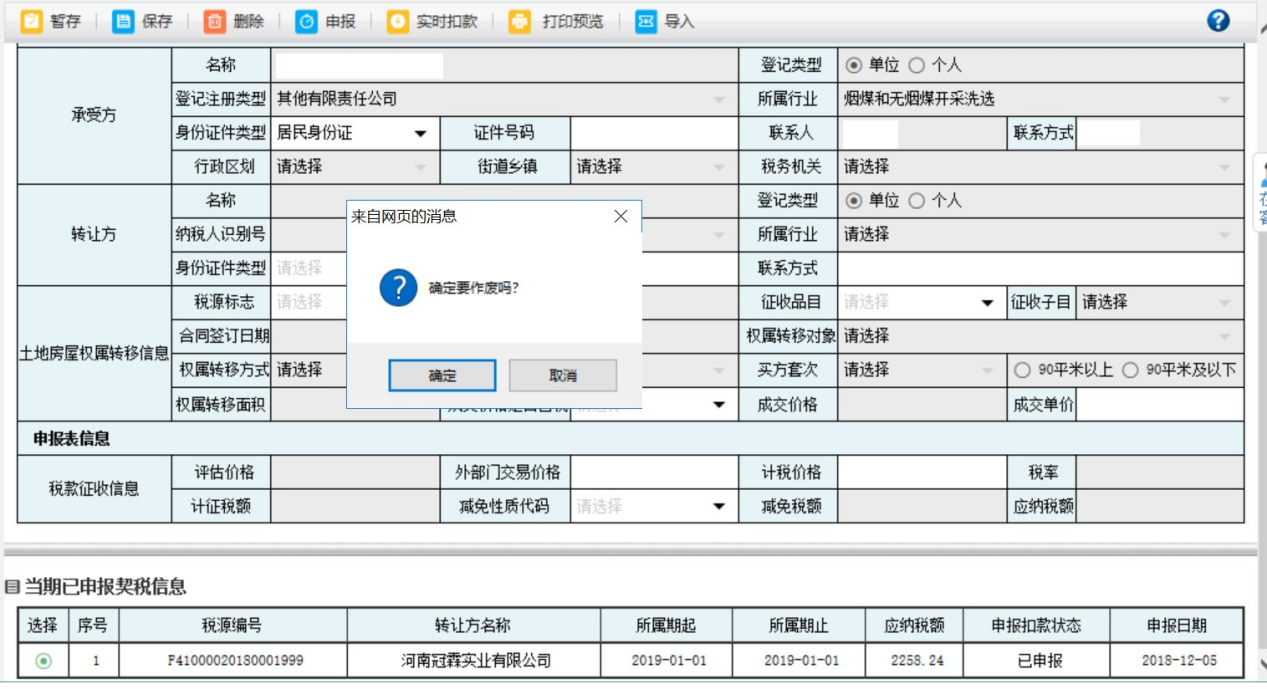Click the 导入 (import) toolbar icon
Viewport: 1267px width, 689px height.
coord(646,21)
